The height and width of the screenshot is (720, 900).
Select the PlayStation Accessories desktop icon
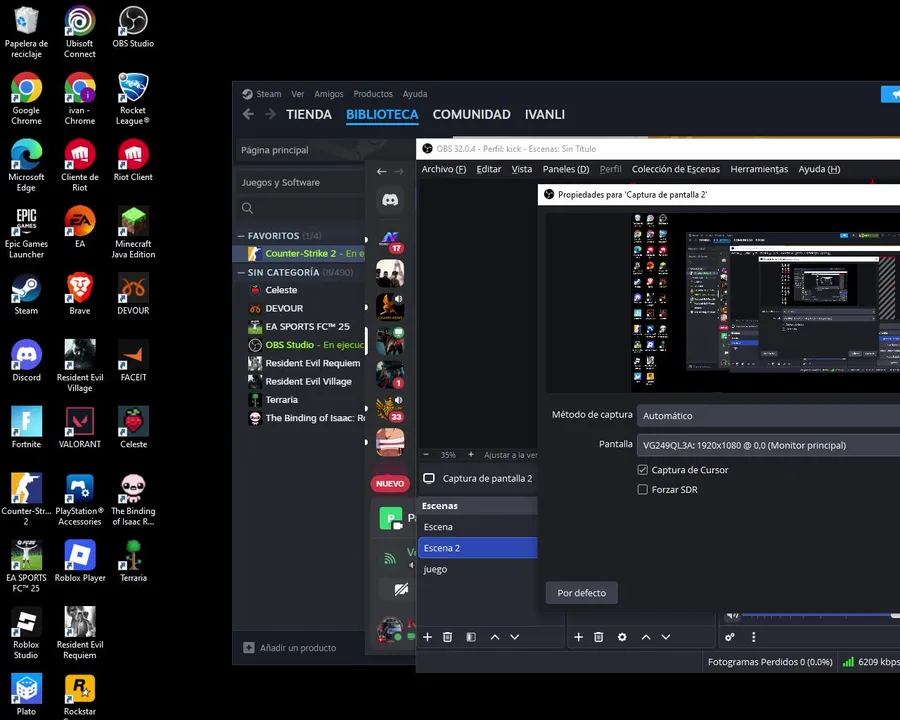point(80,500)
